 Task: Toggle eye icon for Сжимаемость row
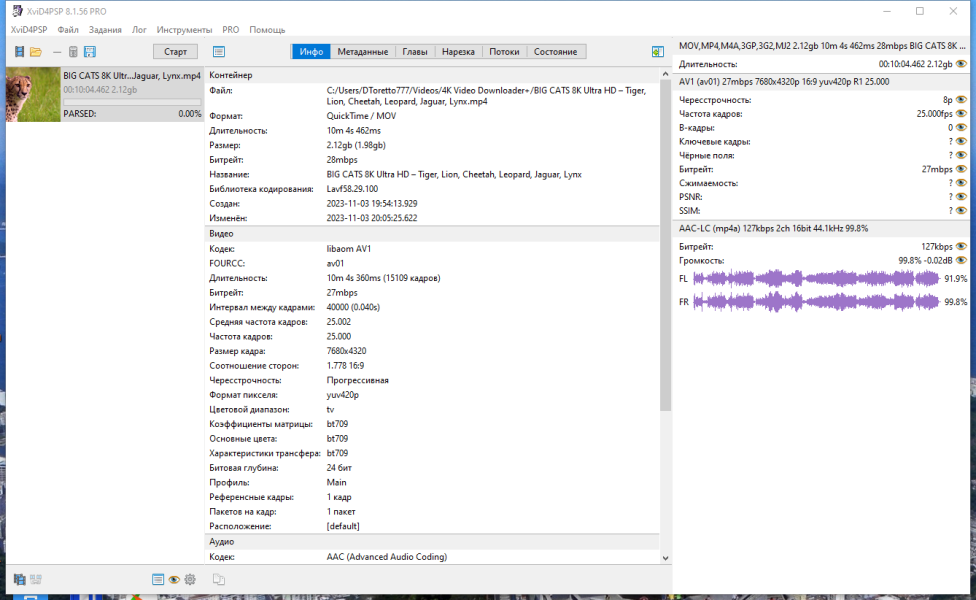tap(961, 183)
